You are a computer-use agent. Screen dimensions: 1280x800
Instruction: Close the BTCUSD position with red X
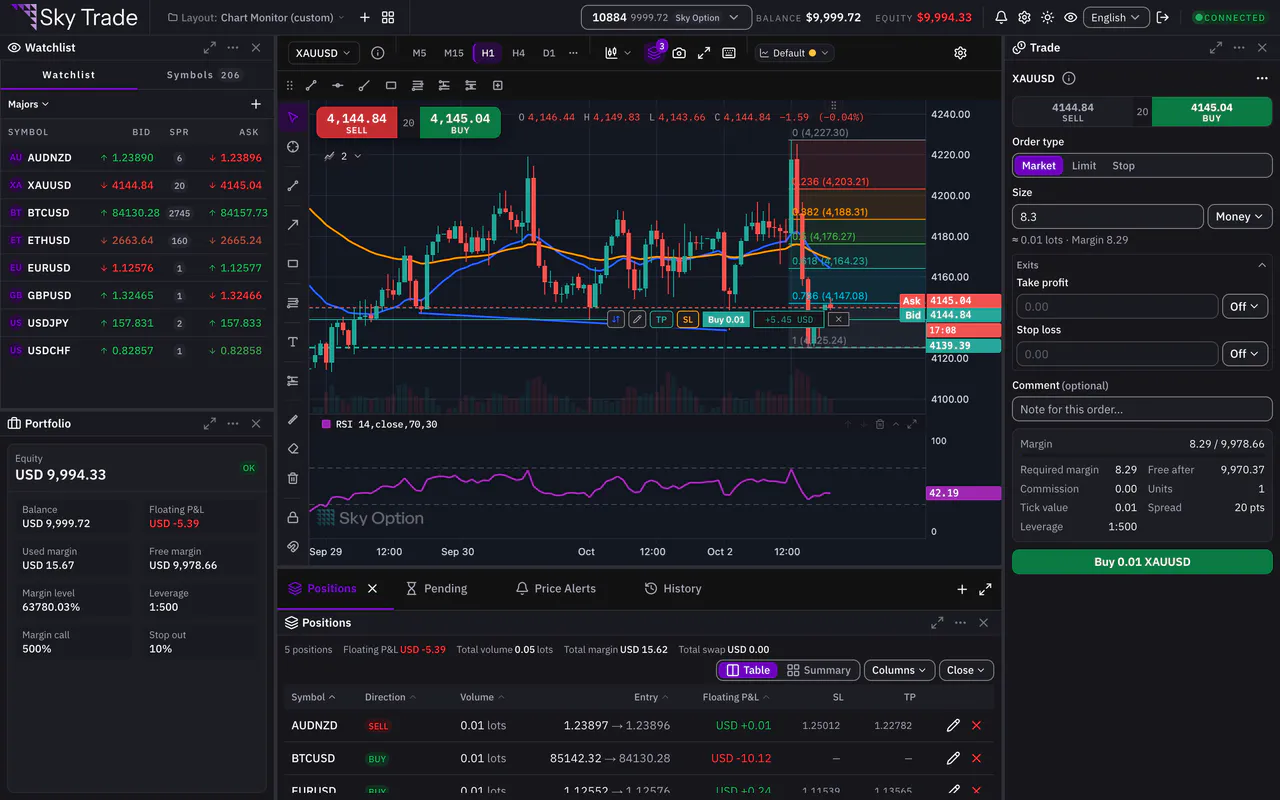pos(977,759)
